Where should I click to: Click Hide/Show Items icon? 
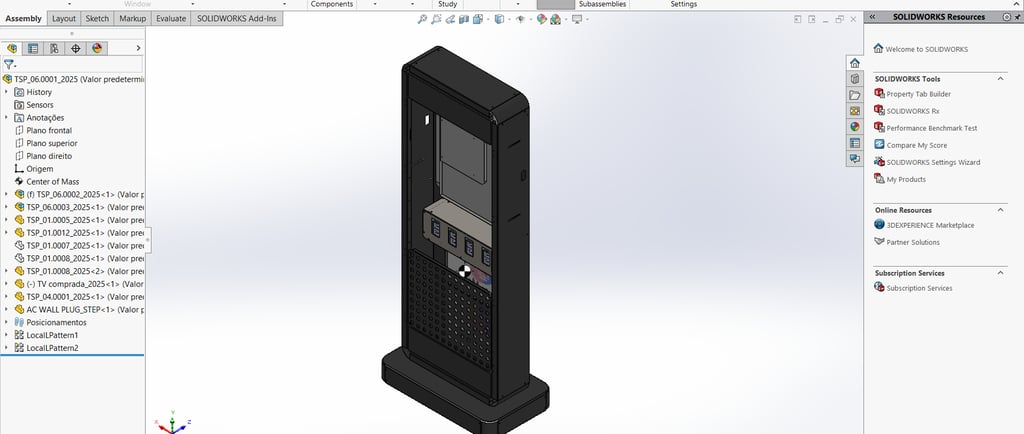520,20
